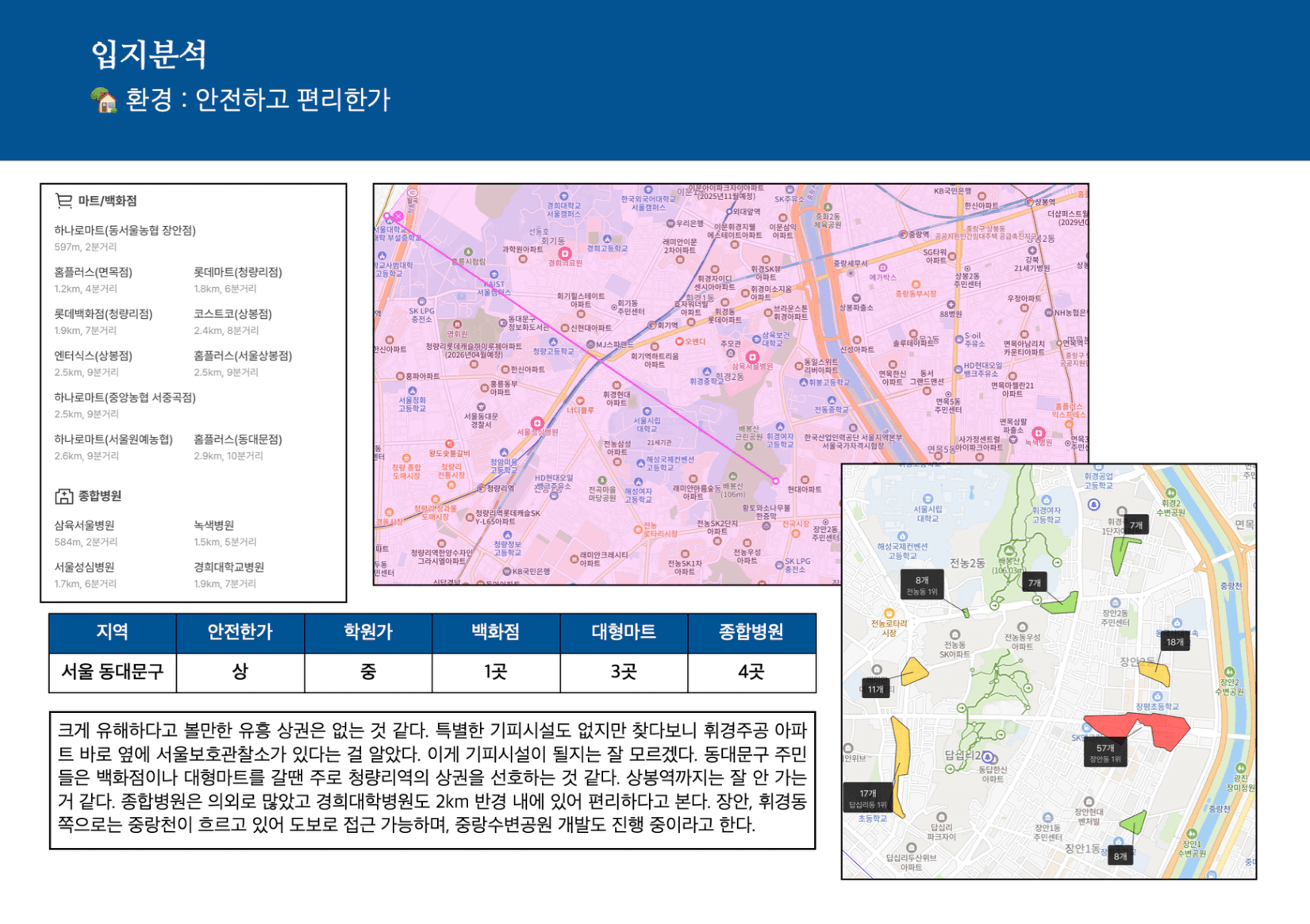Select 홈플러스(동대문점) entry

click(237, 439)
